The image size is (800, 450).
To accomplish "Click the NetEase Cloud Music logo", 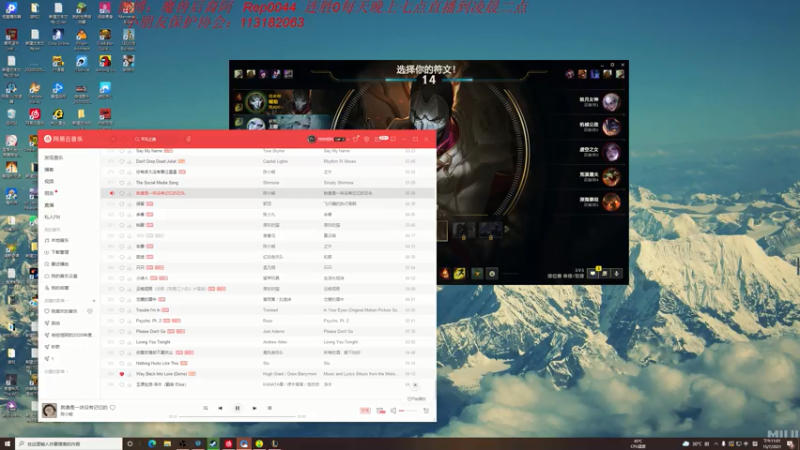I will 63,139.
